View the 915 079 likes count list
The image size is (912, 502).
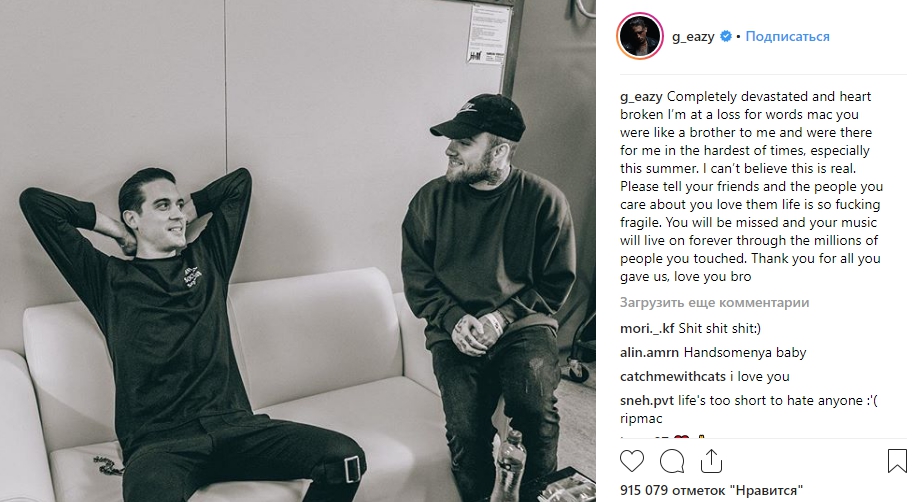711,490
